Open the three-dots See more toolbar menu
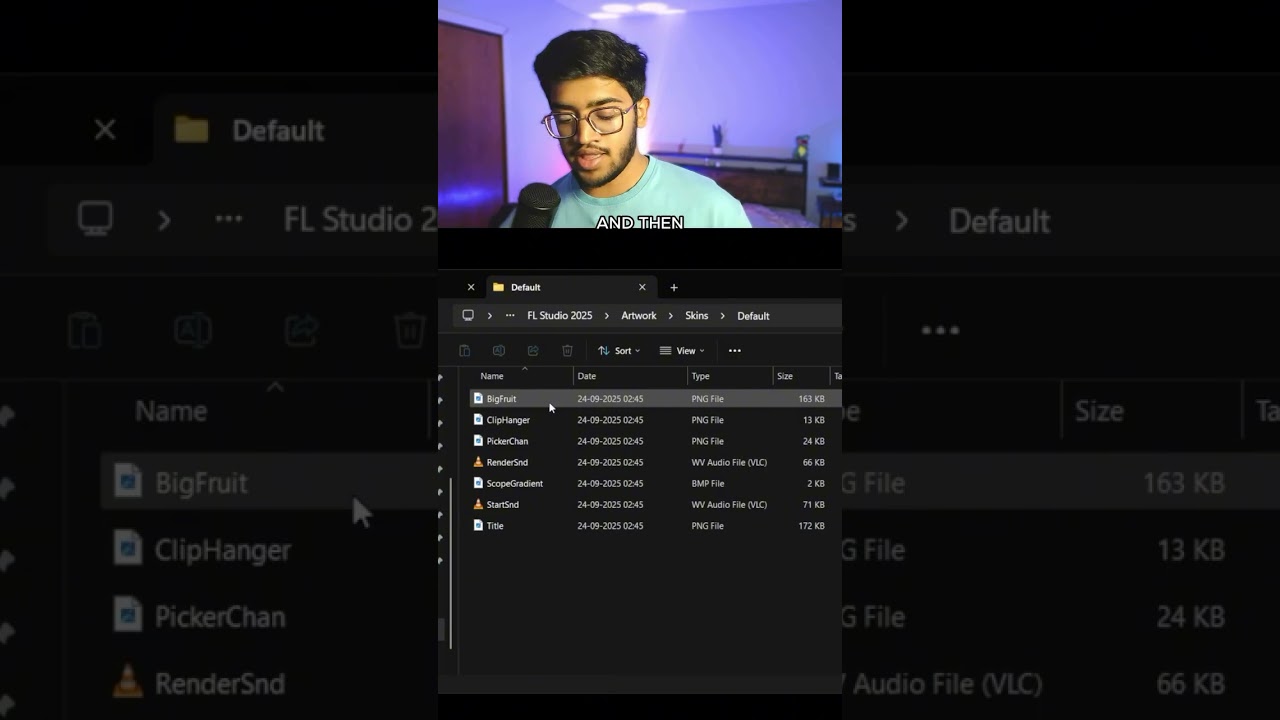This screenshot has width=1280, height=720. (735, 351)
